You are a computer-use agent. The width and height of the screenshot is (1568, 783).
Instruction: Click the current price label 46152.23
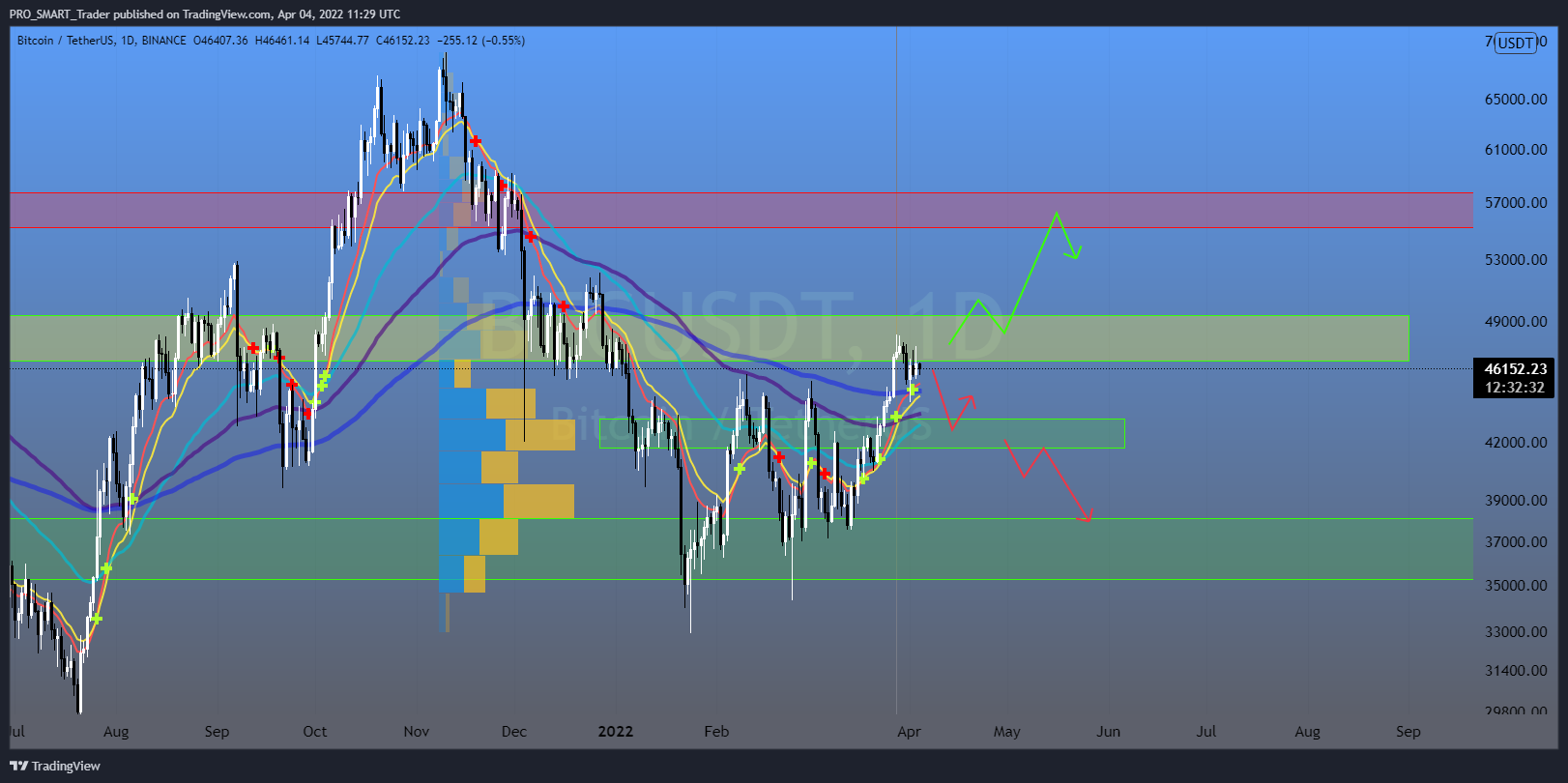[1515, 368]
